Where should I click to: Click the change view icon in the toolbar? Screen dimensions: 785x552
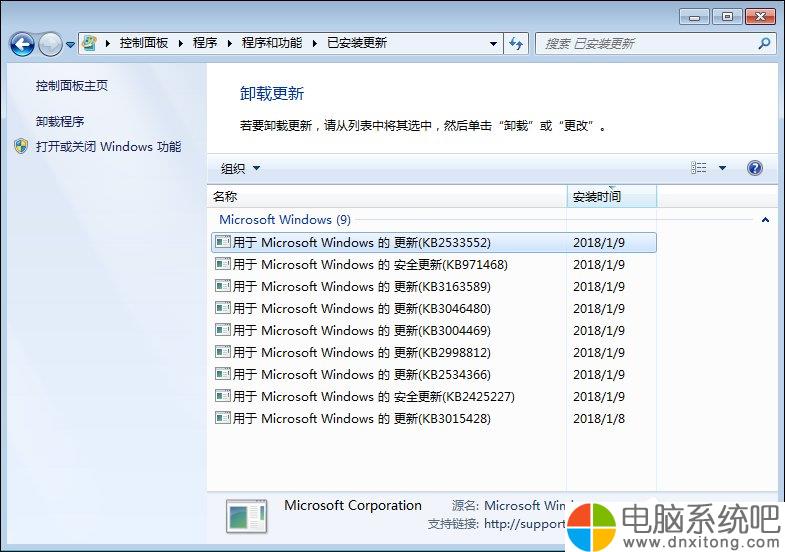coord(699,168)
